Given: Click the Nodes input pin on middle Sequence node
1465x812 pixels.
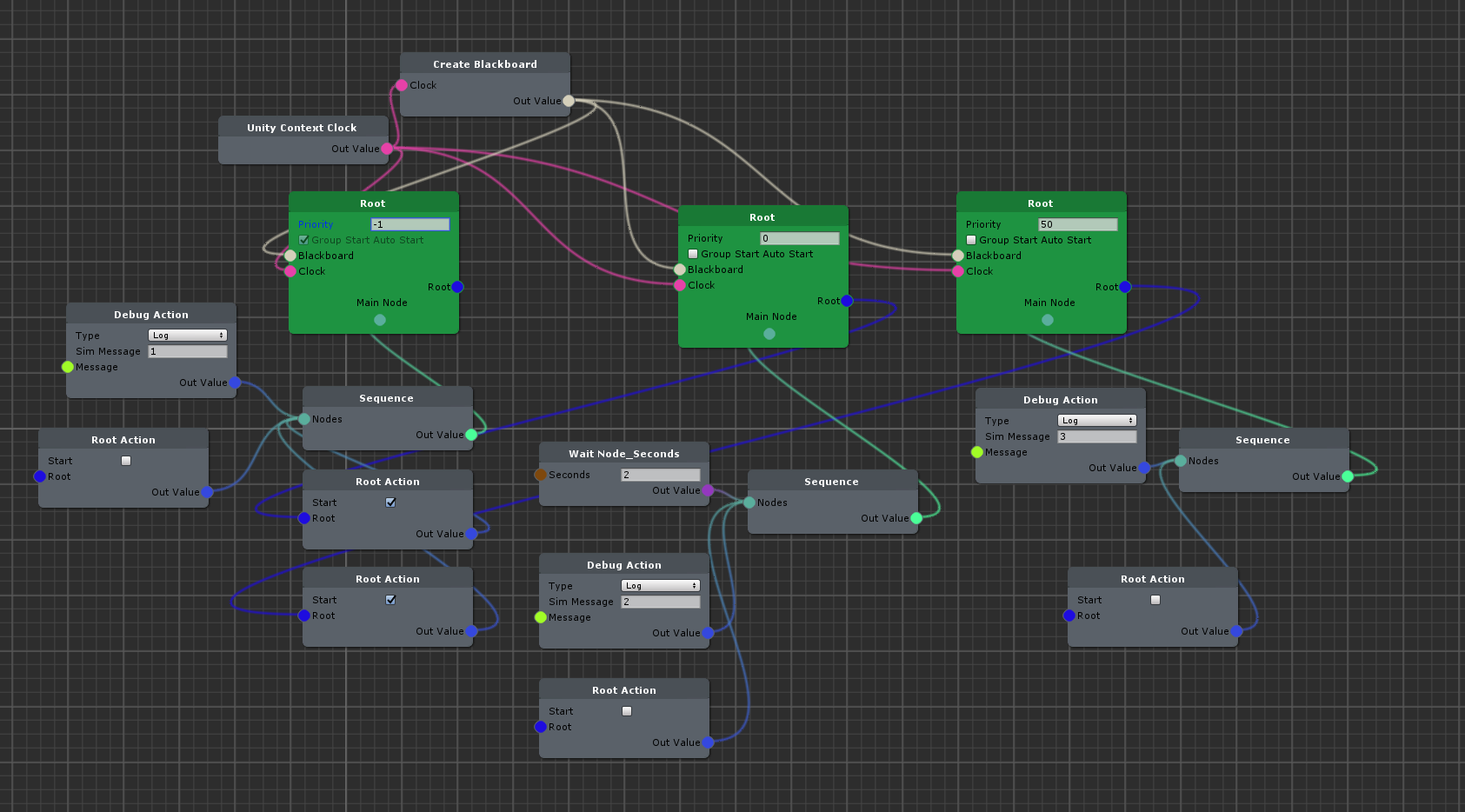Looking at the screenshot, I should point(749,503).
